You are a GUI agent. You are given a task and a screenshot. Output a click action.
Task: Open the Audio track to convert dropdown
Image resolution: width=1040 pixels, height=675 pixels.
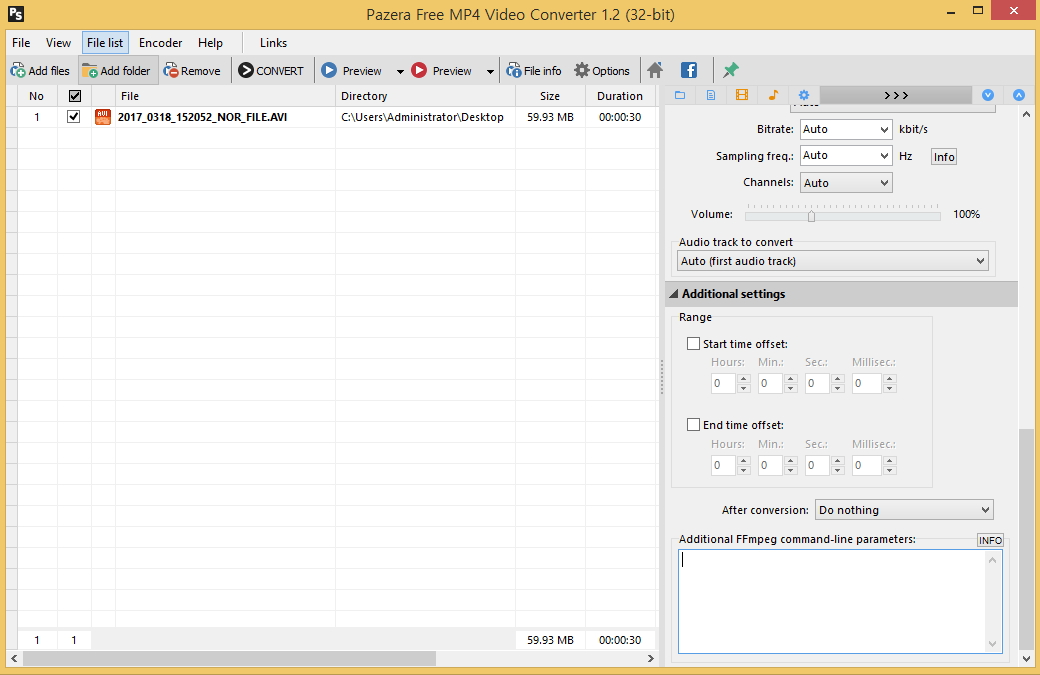(833, 261)
